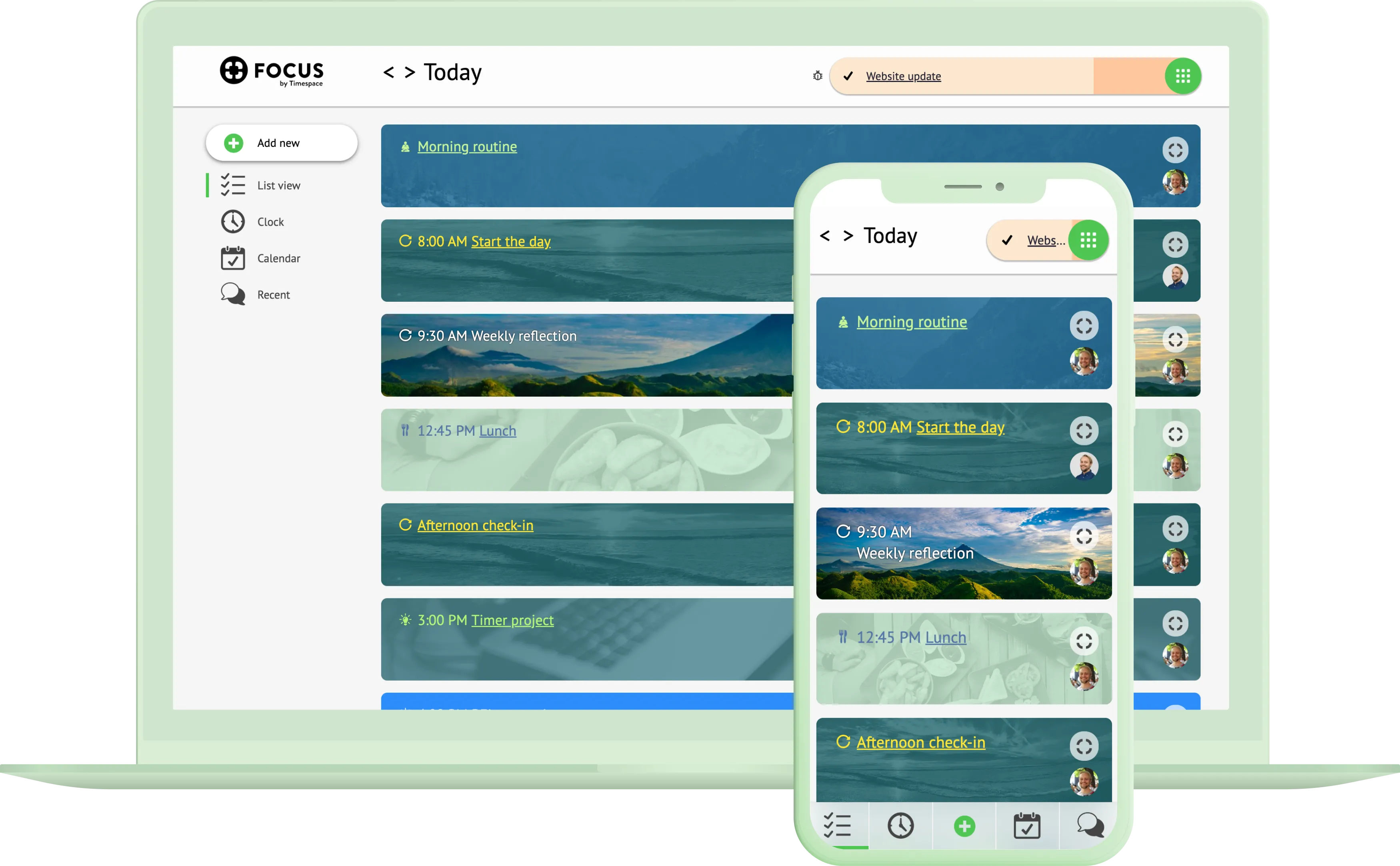Select calendar tab in phone bottom bar
The image size is (1400, 866).
[x=1027, y=825]
